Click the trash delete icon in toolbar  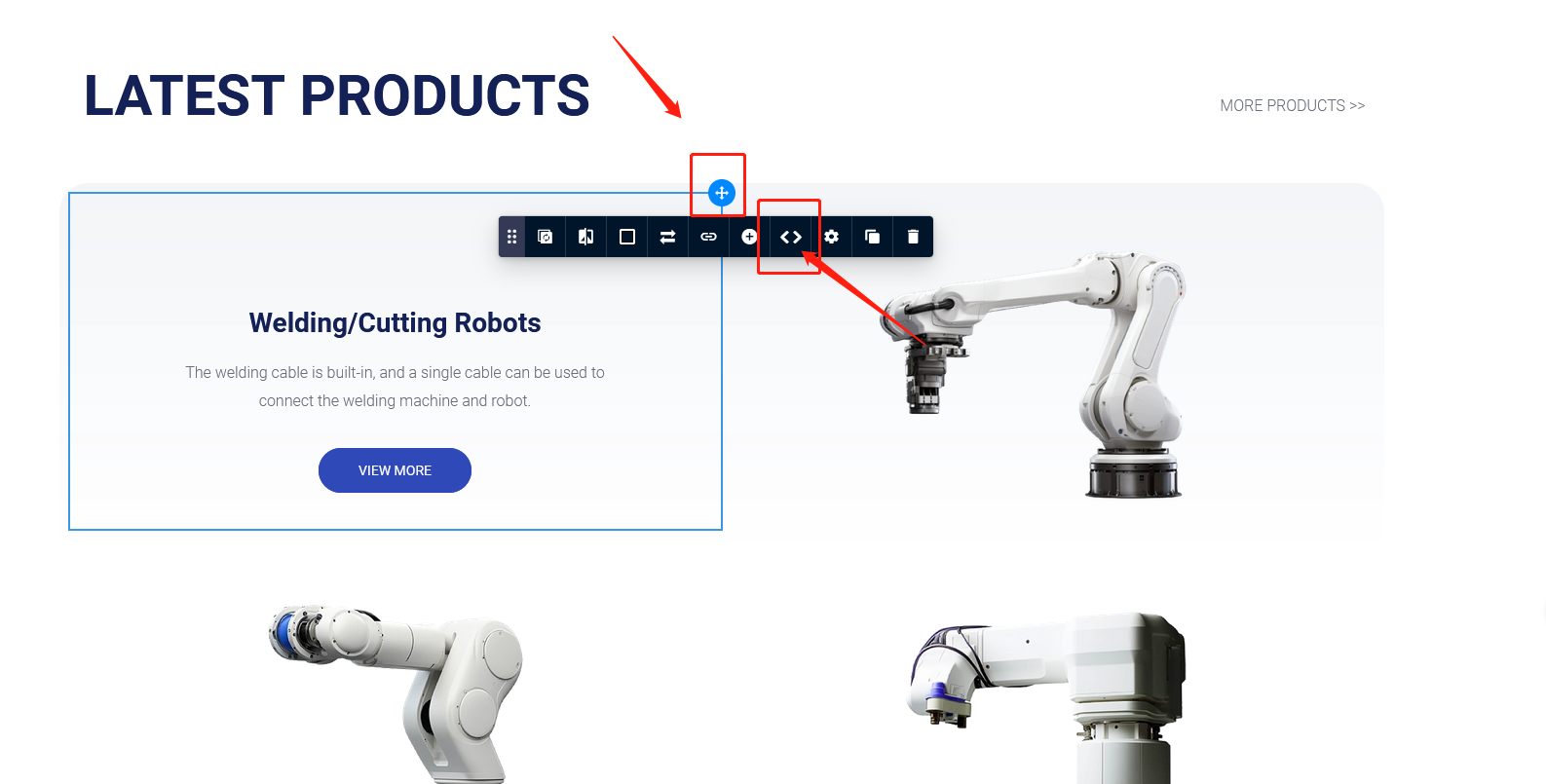coord(913,237)
